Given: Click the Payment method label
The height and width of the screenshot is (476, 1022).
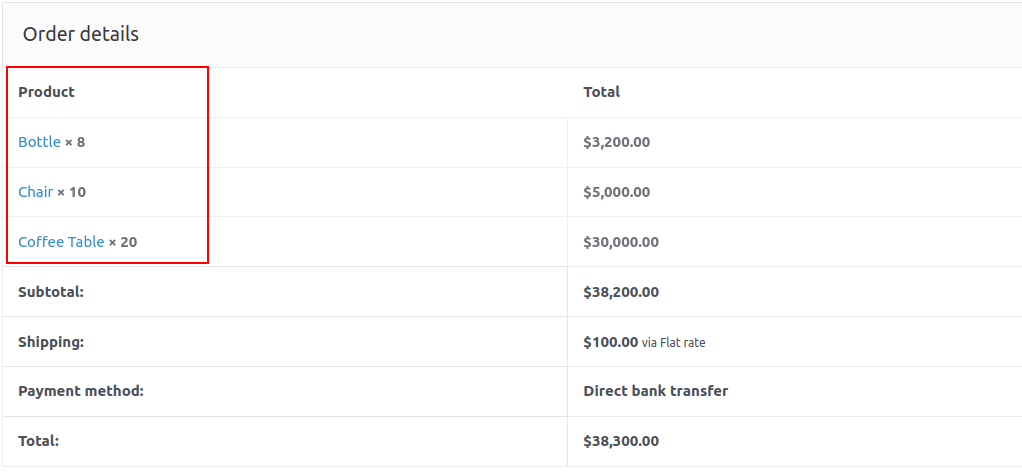Looking at the screenshot, I should point(81,391).
